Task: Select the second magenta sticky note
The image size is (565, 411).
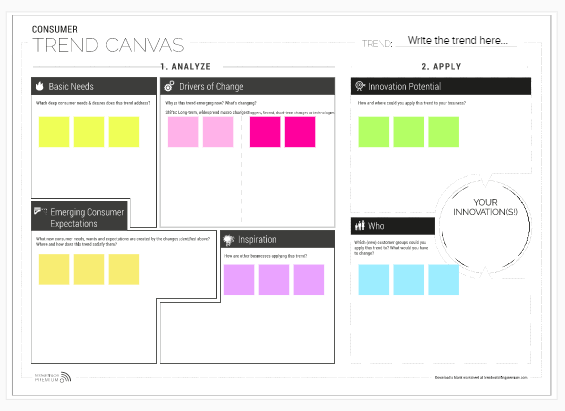Action: point(300,132)
